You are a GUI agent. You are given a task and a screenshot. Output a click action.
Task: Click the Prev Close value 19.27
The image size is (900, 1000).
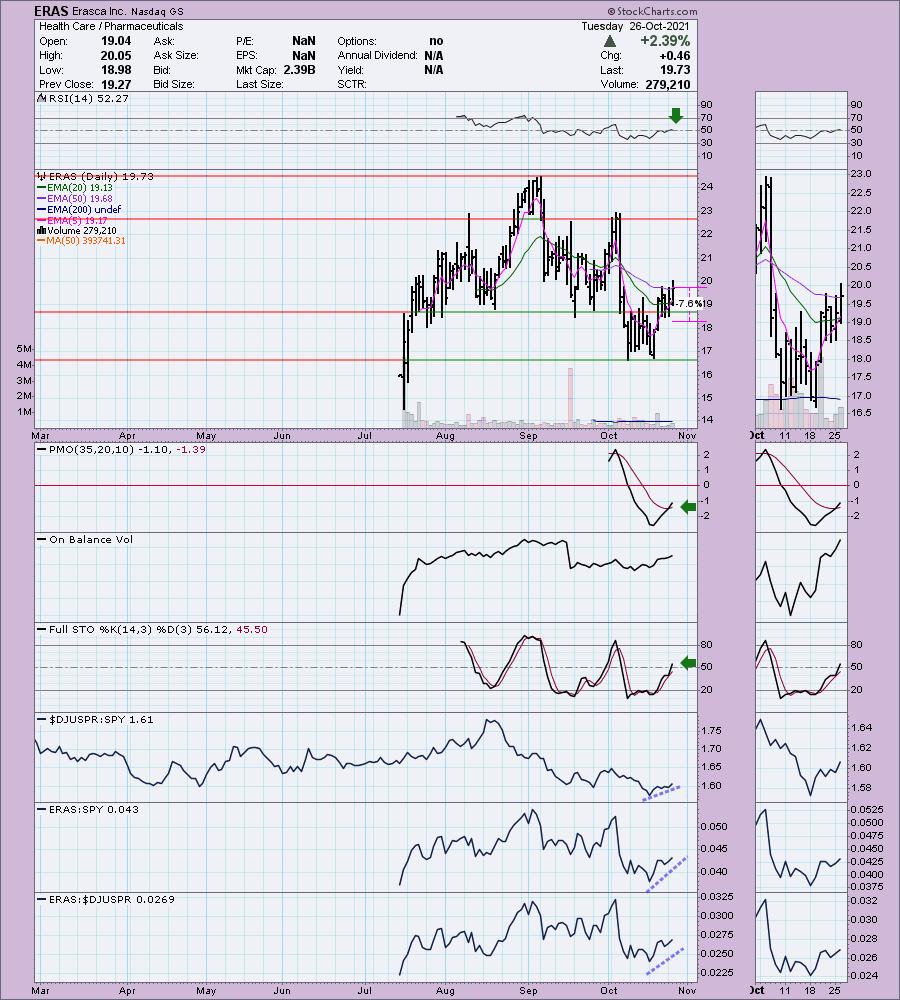(116, 84)
